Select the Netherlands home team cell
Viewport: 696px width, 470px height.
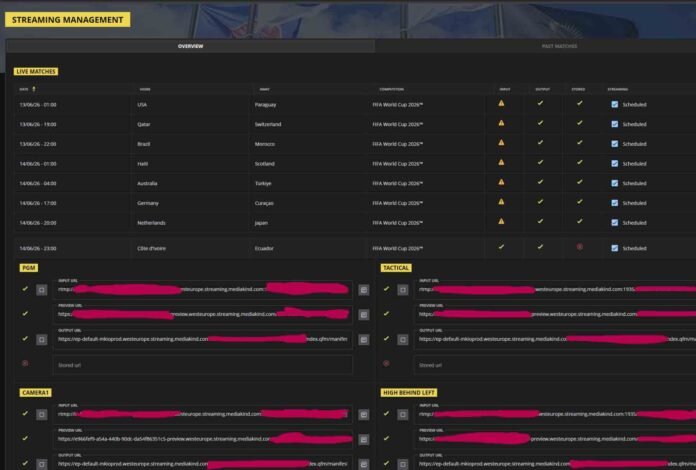pos(151,223)
